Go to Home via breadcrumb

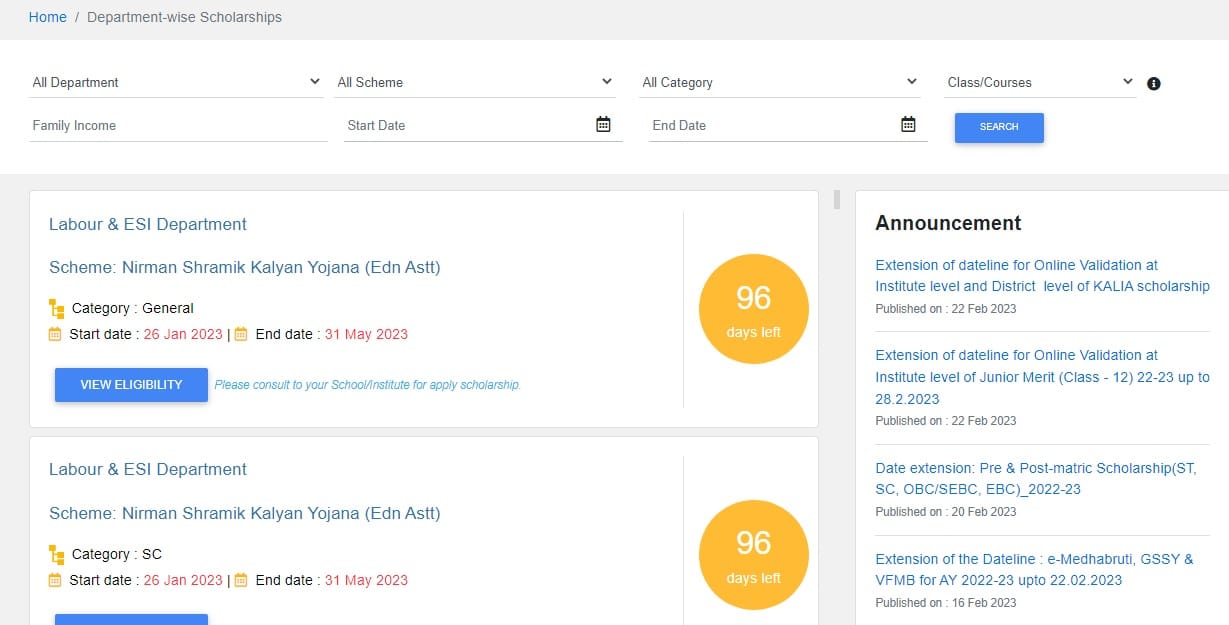coord(48,17)
